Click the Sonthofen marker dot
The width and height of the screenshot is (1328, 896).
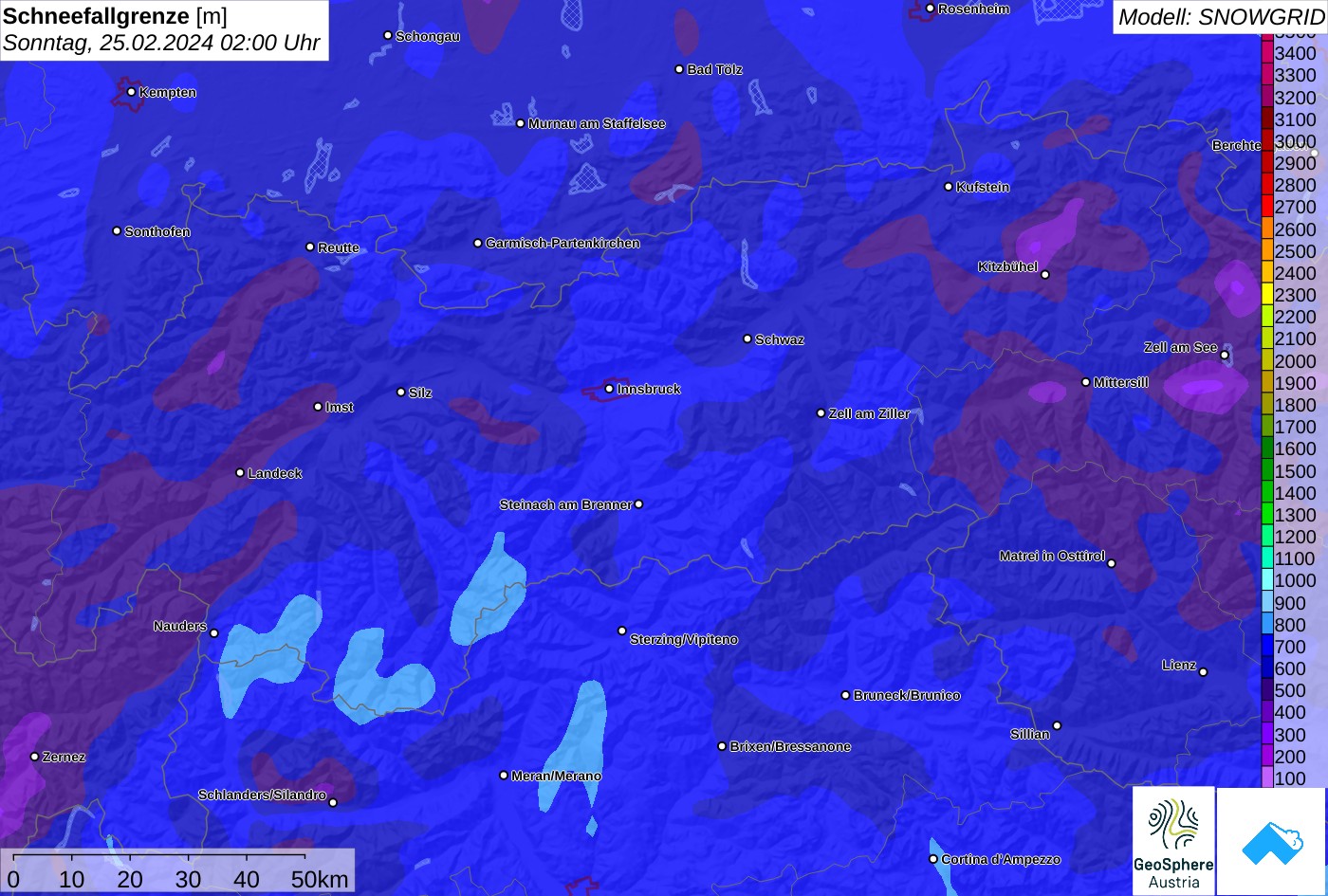click(x=117, y=231)
